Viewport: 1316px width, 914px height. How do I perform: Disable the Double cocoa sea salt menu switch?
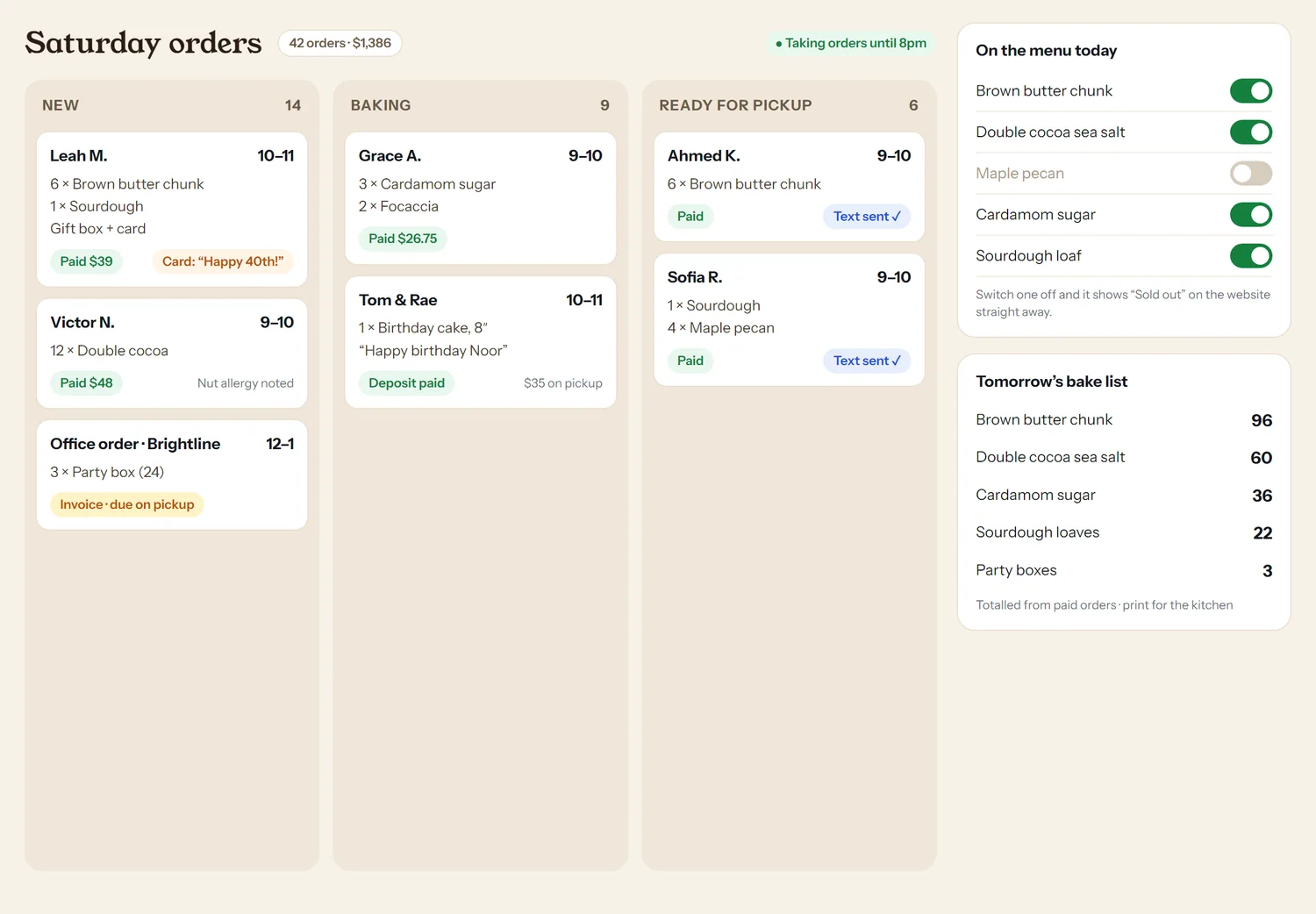(1251, 132)
